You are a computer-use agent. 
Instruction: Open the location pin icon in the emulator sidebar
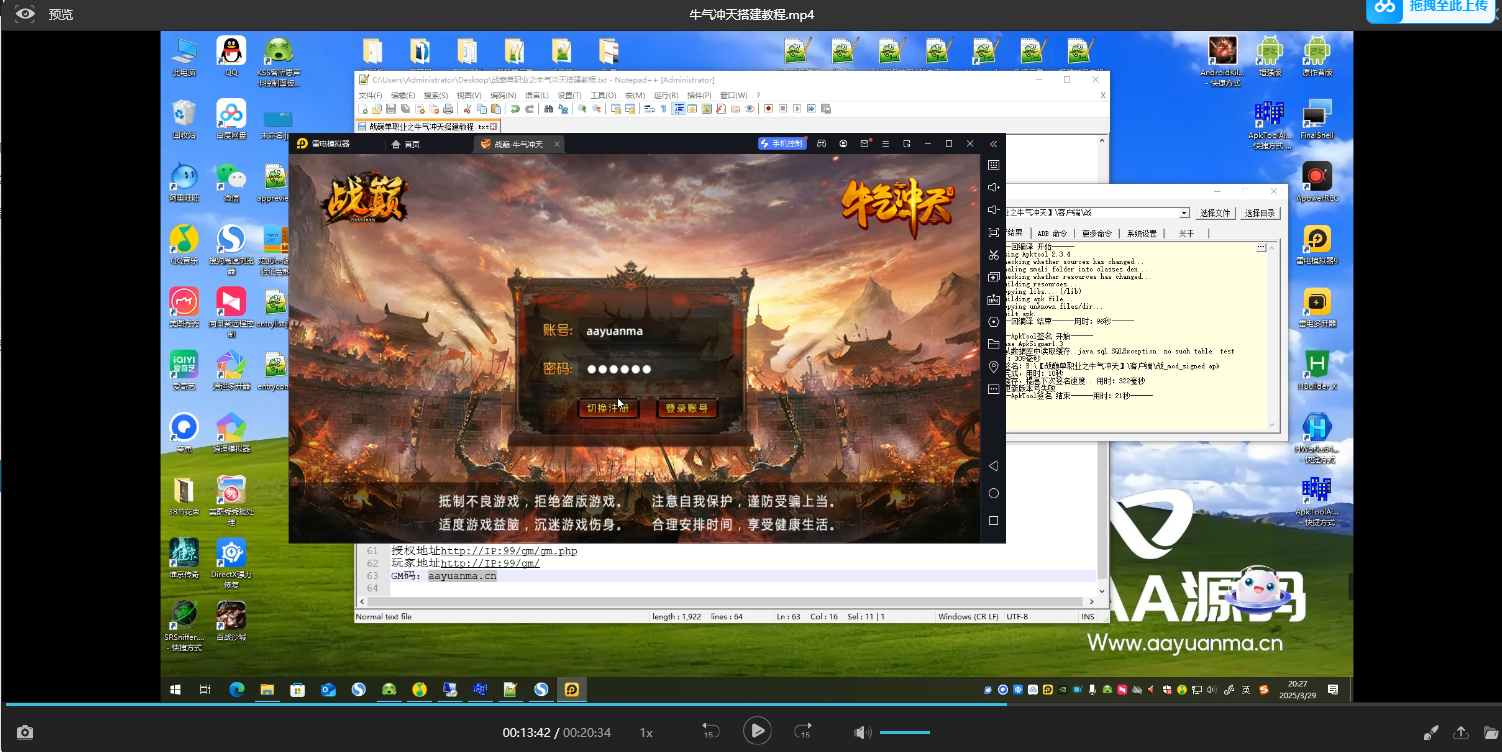click(x=993, y=367)
